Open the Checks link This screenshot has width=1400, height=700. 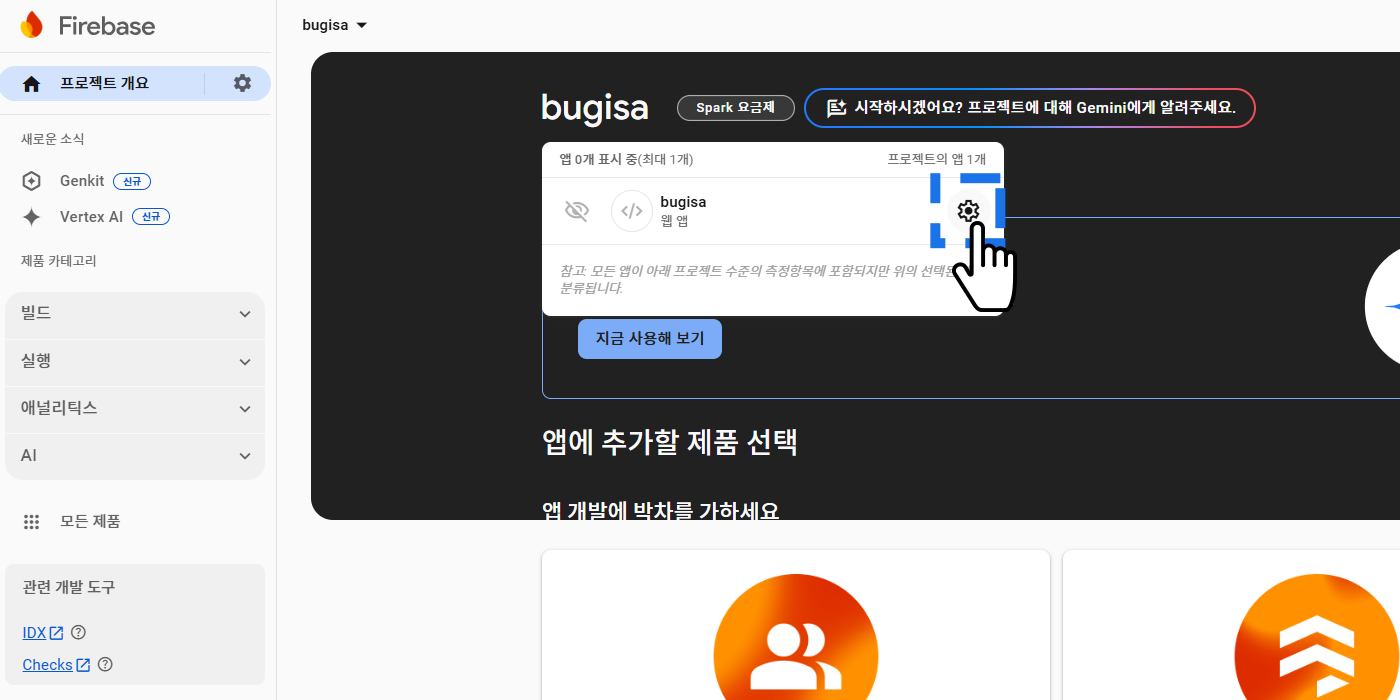[x=56, y=664]
